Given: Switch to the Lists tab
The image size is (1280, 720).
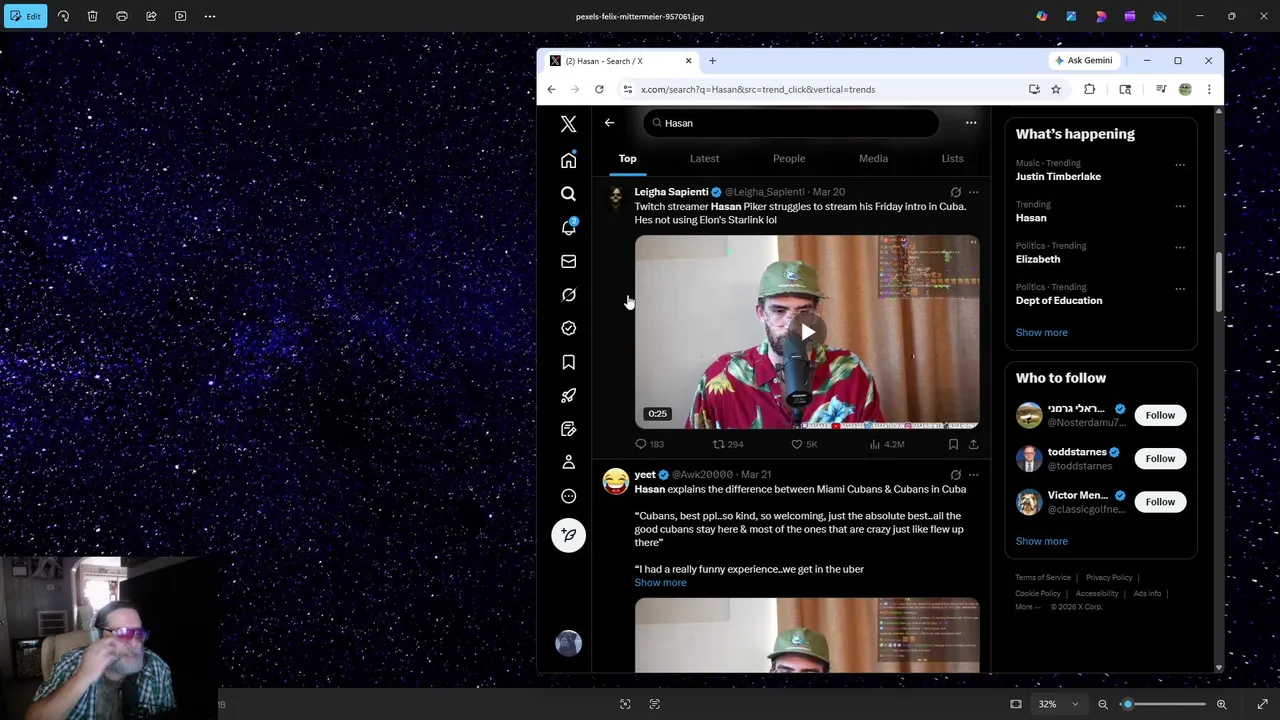Looking at the screenshot, I should coord(952,158).
